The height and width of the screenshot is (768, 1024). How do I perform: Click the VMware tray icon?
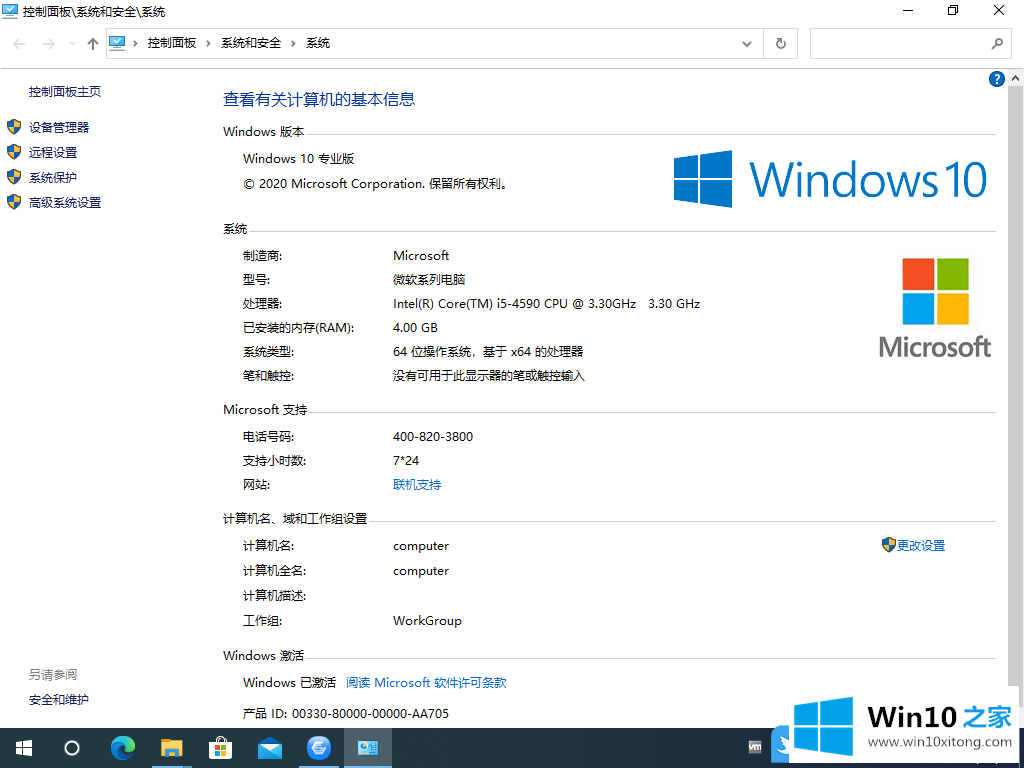(755, 746)
